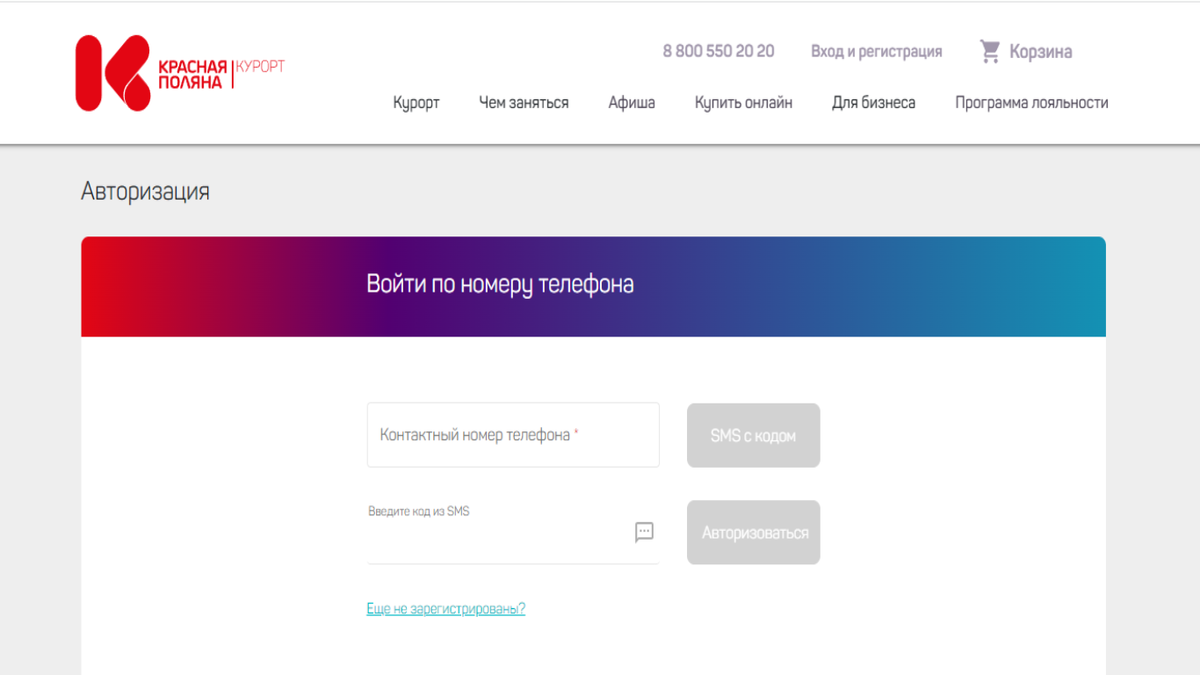Click the Авторизация page heading

click(145, 191)
